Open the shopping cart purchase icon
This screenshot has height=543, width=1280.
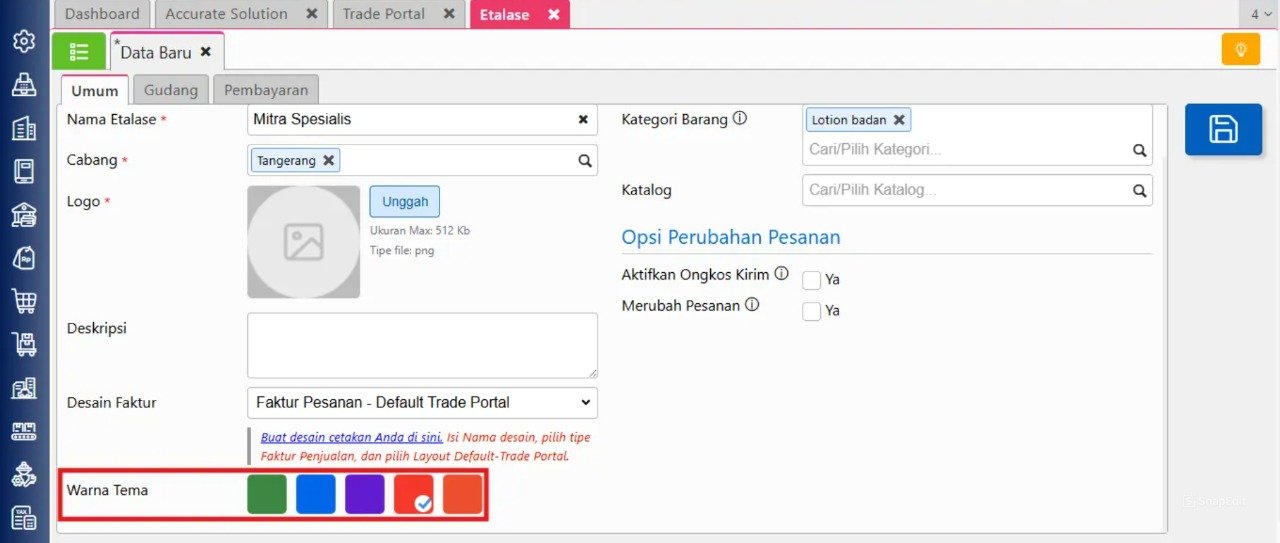click(x=24, y=300)
